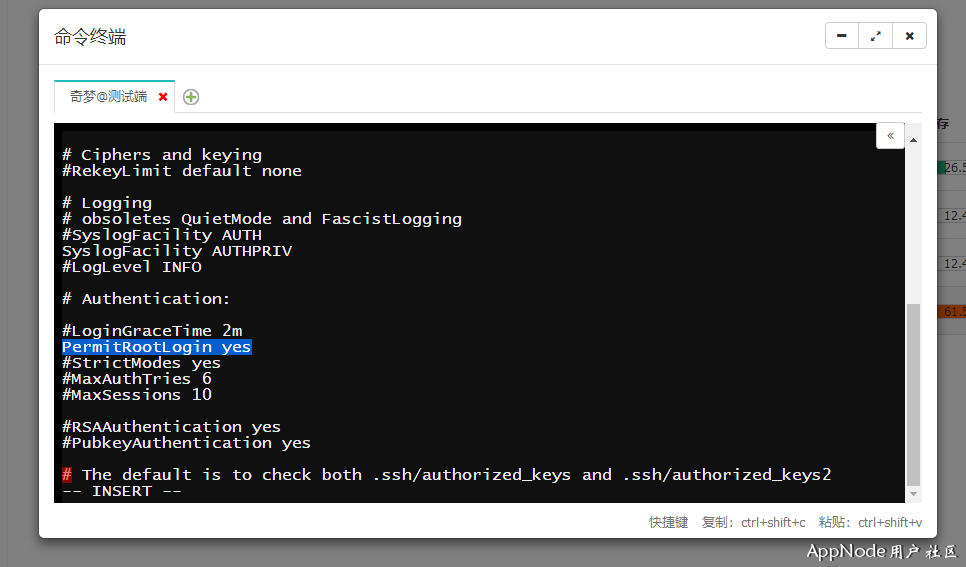Click the -- INSERT -- status line

point(121,491)
